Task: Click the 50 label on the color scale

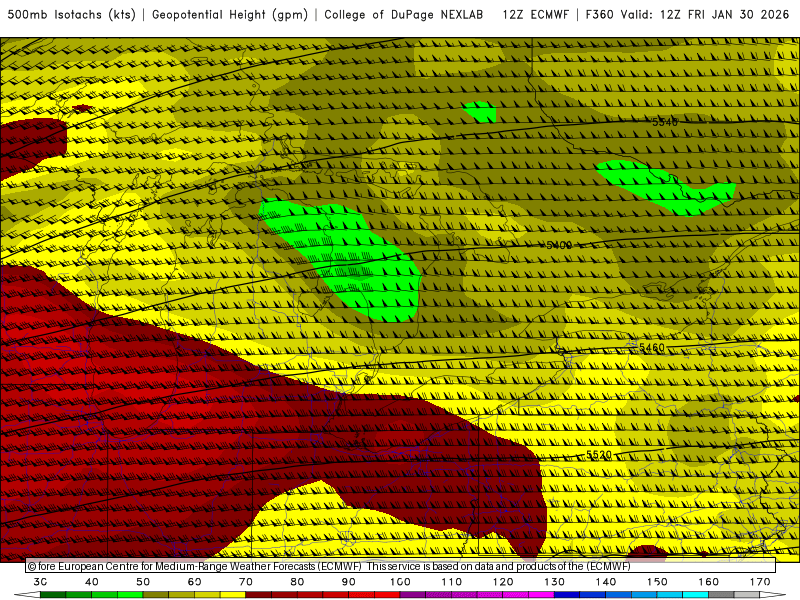Action: 143,582
